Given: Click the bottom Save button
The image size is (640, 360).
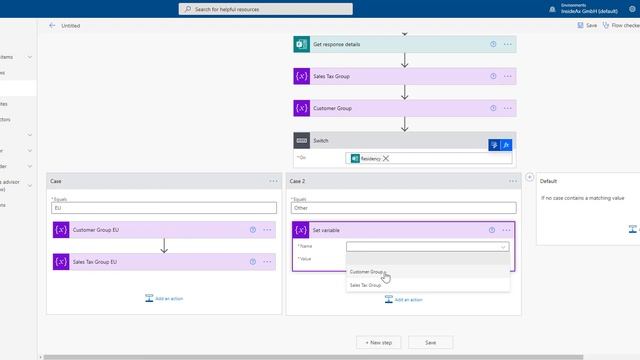Looking at the screenshot, I should (x=431, y=342).
